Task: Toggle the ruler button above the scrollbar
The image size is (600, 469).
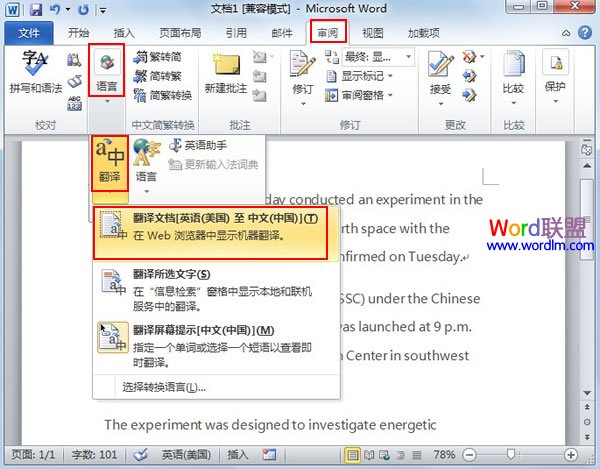Action: (586, 149)
